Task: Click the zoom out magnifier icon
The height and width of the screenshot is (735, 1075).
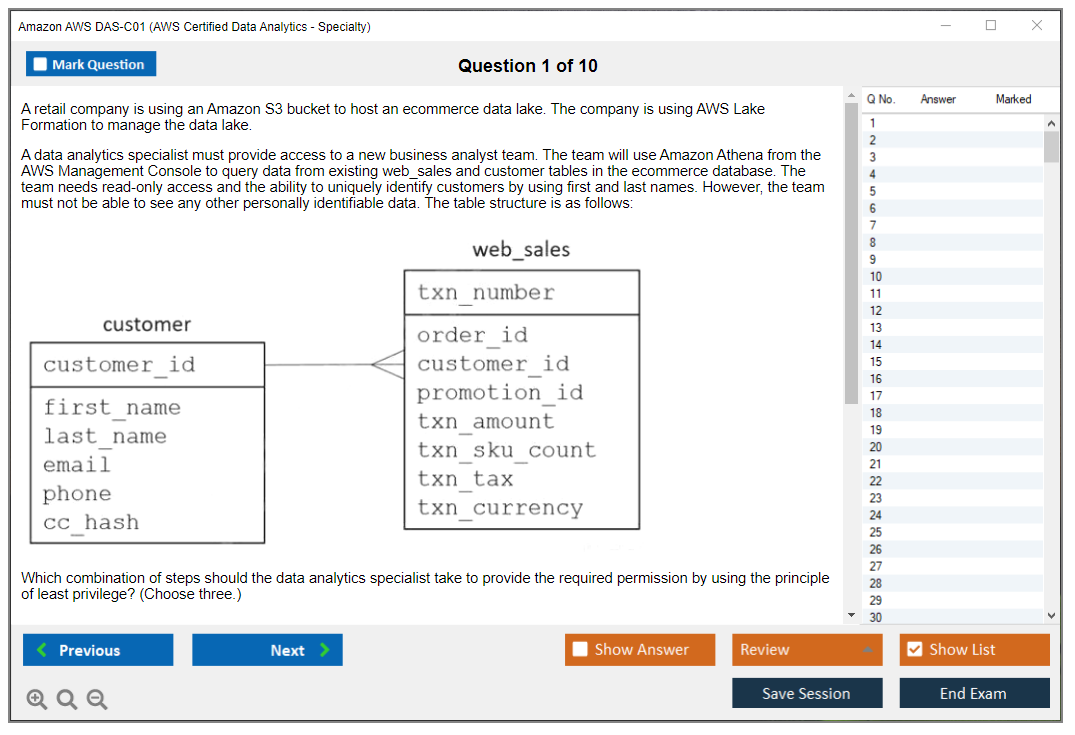Action: pyautogui.click(x=97, y=700)
